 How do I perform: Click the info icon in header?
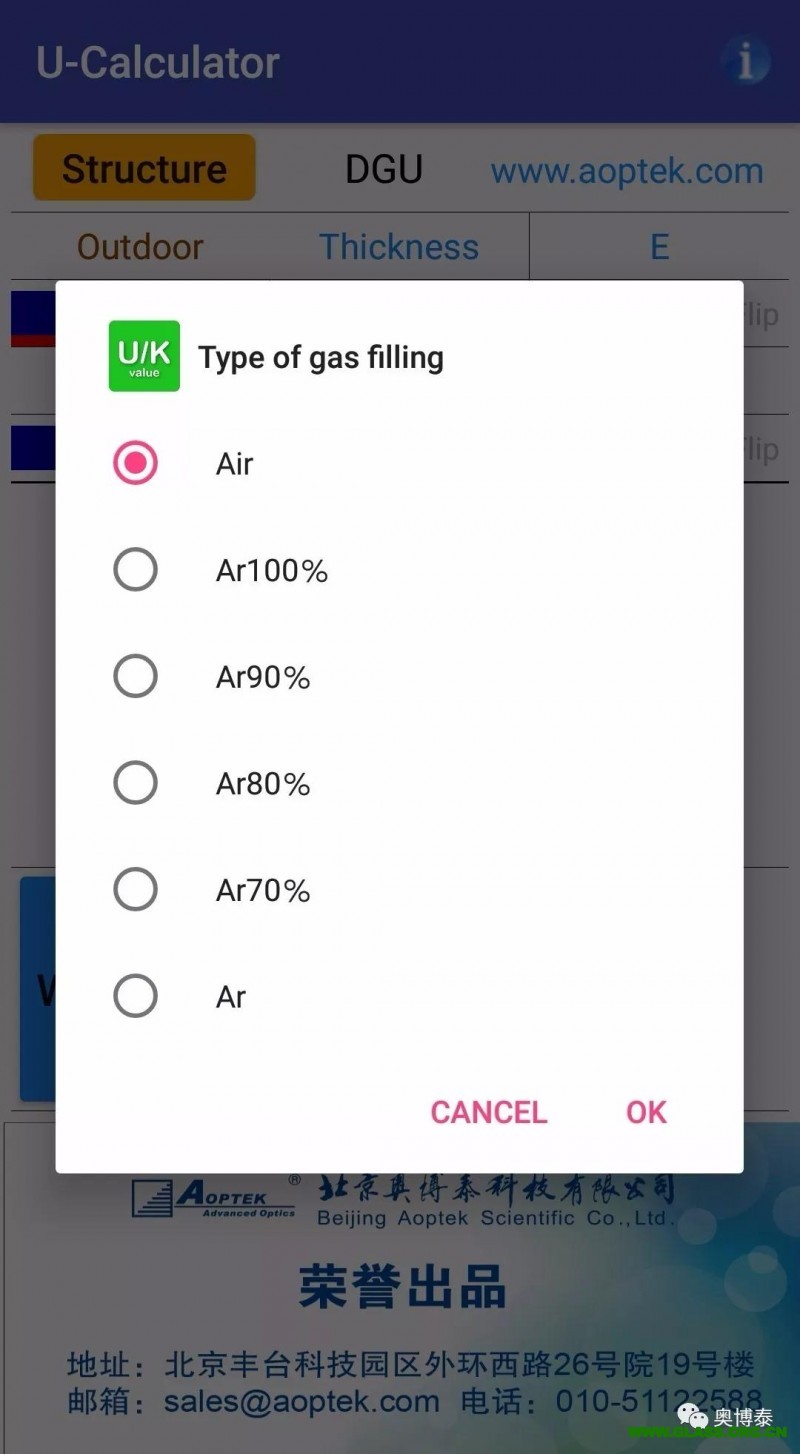pos(745,62)
